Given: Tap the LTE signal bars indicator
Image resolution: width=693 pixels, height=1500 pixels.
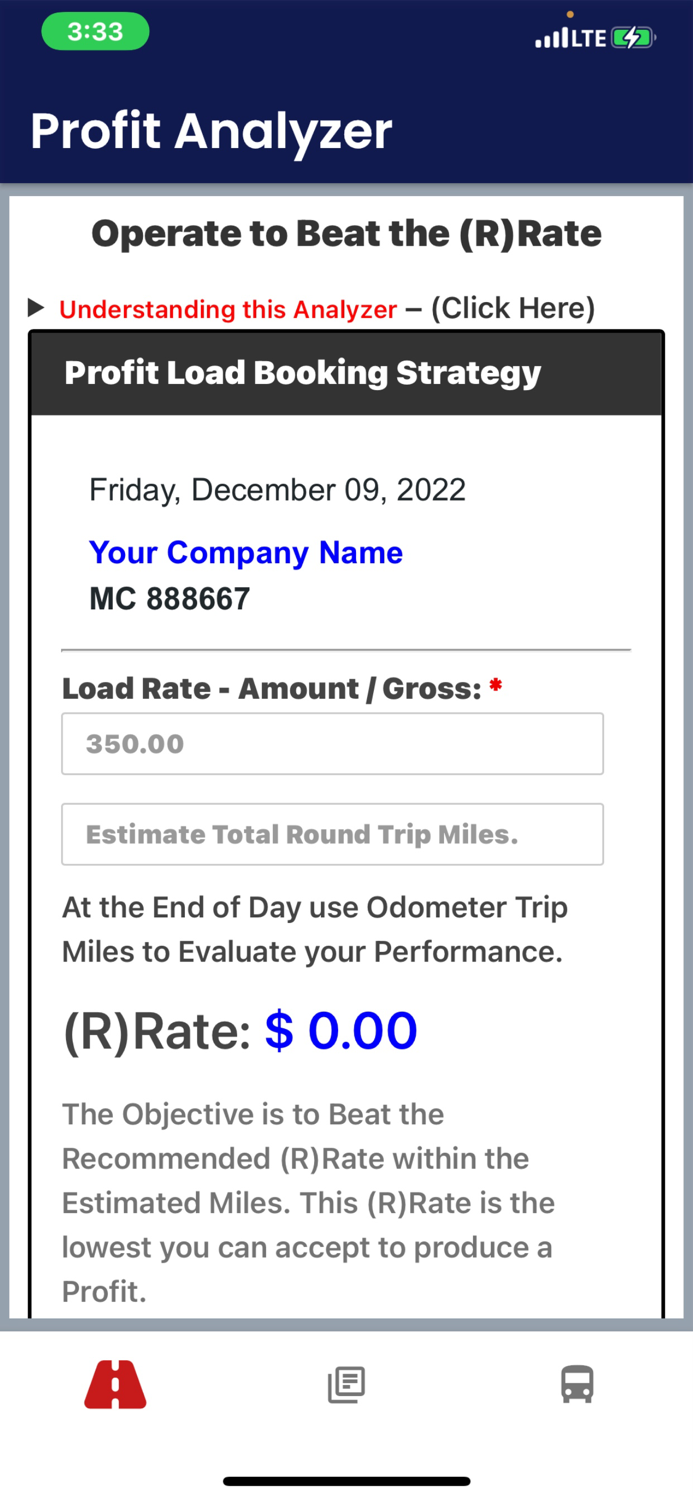Looking at the screenshot, I should pyautogui.click(x=553, y=37).
